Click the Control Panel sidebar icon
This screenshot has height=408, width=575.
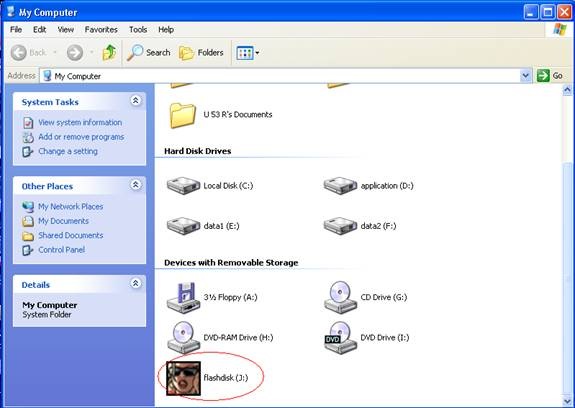coord(28,250)
